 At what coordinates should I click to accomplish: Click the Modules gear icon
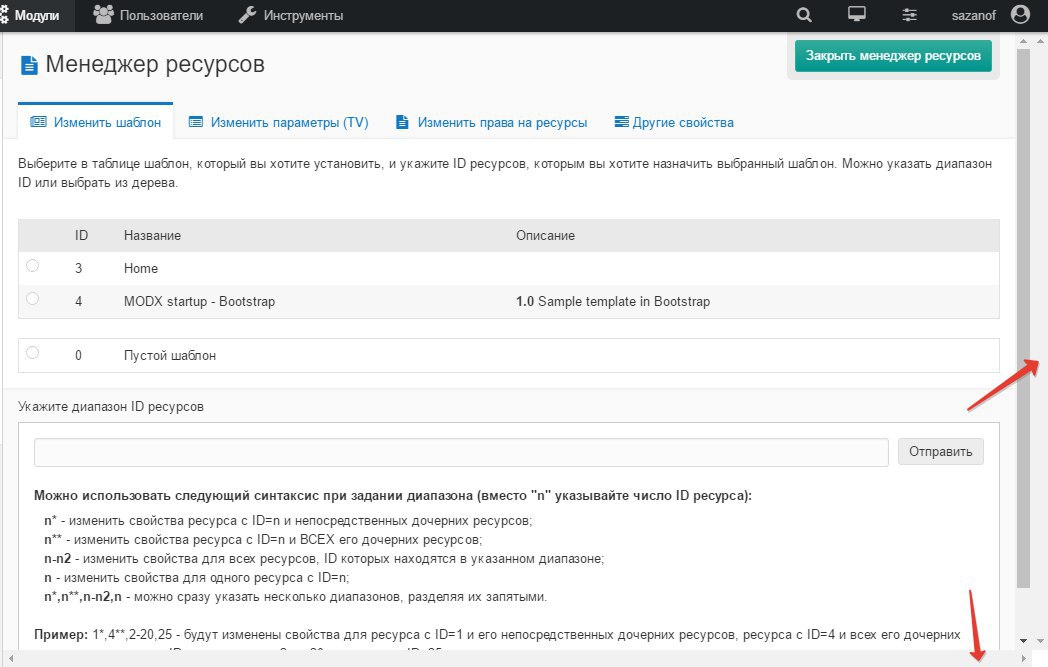5,15
